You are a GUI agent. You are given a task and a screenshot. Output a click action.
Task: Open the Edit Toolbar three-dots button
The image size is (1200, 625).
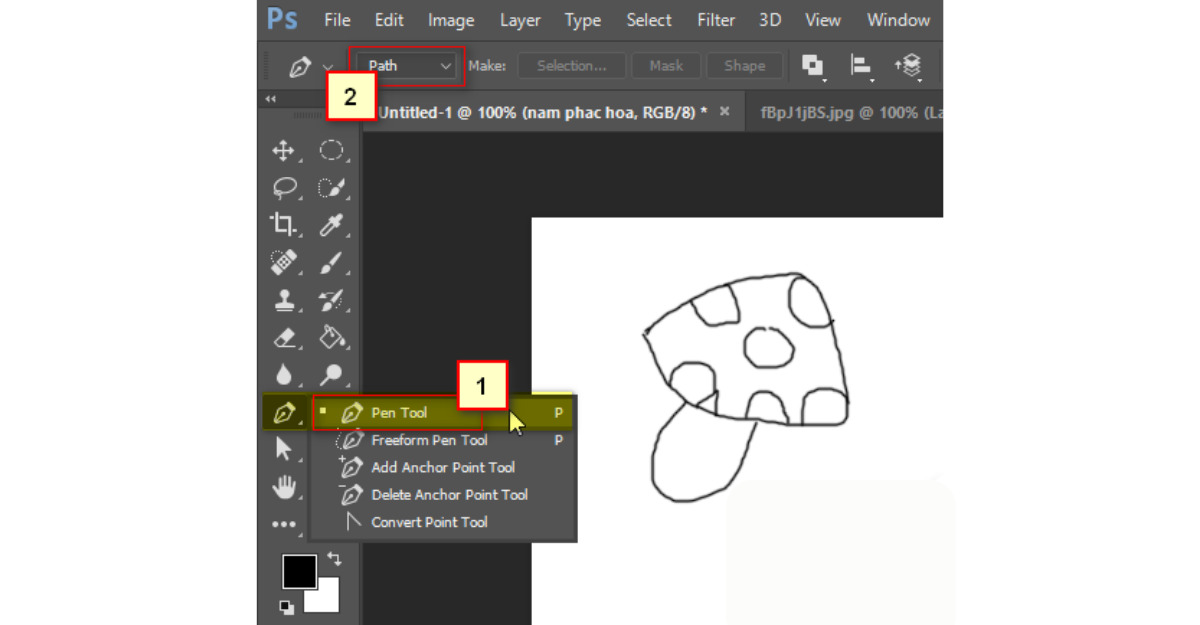coord(284,523)
